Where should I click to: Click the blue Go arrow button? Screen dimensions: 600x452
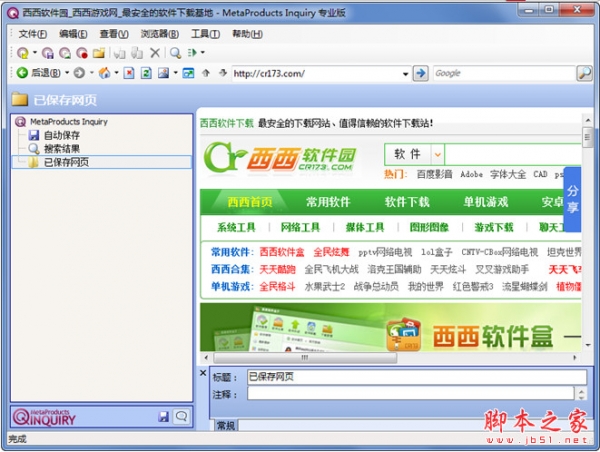coord(421,73)
